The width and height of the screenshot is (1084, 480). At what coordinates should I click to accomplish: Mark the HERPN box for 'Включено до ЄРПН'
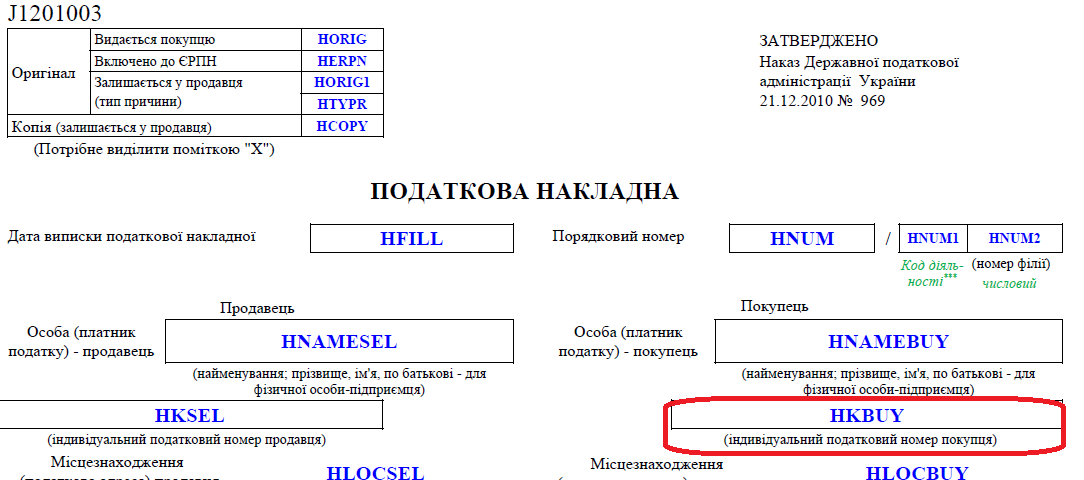coord(342,61)
